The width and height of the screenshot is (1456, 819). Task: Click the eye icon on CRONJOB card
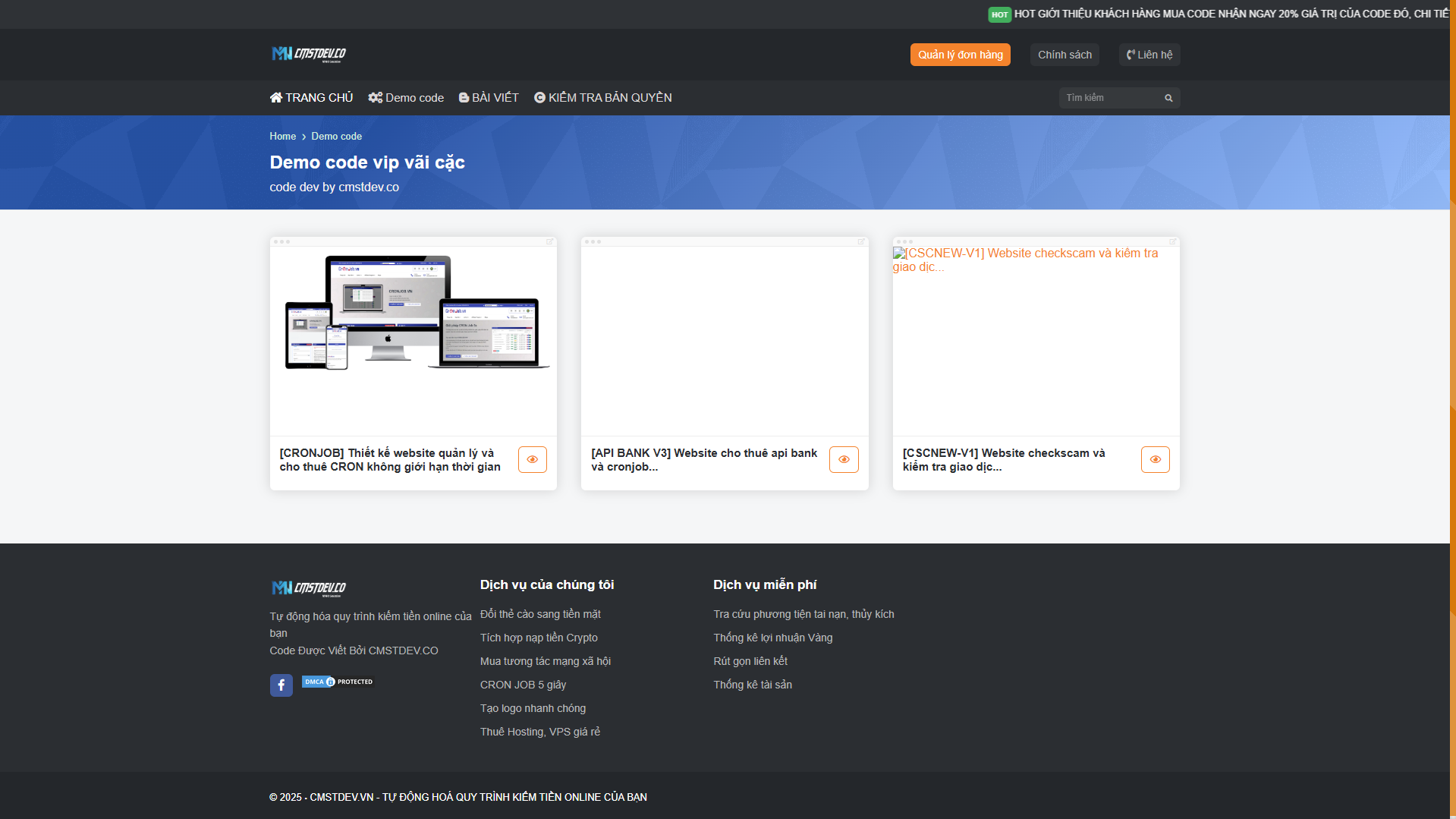[x=532, y=459]
